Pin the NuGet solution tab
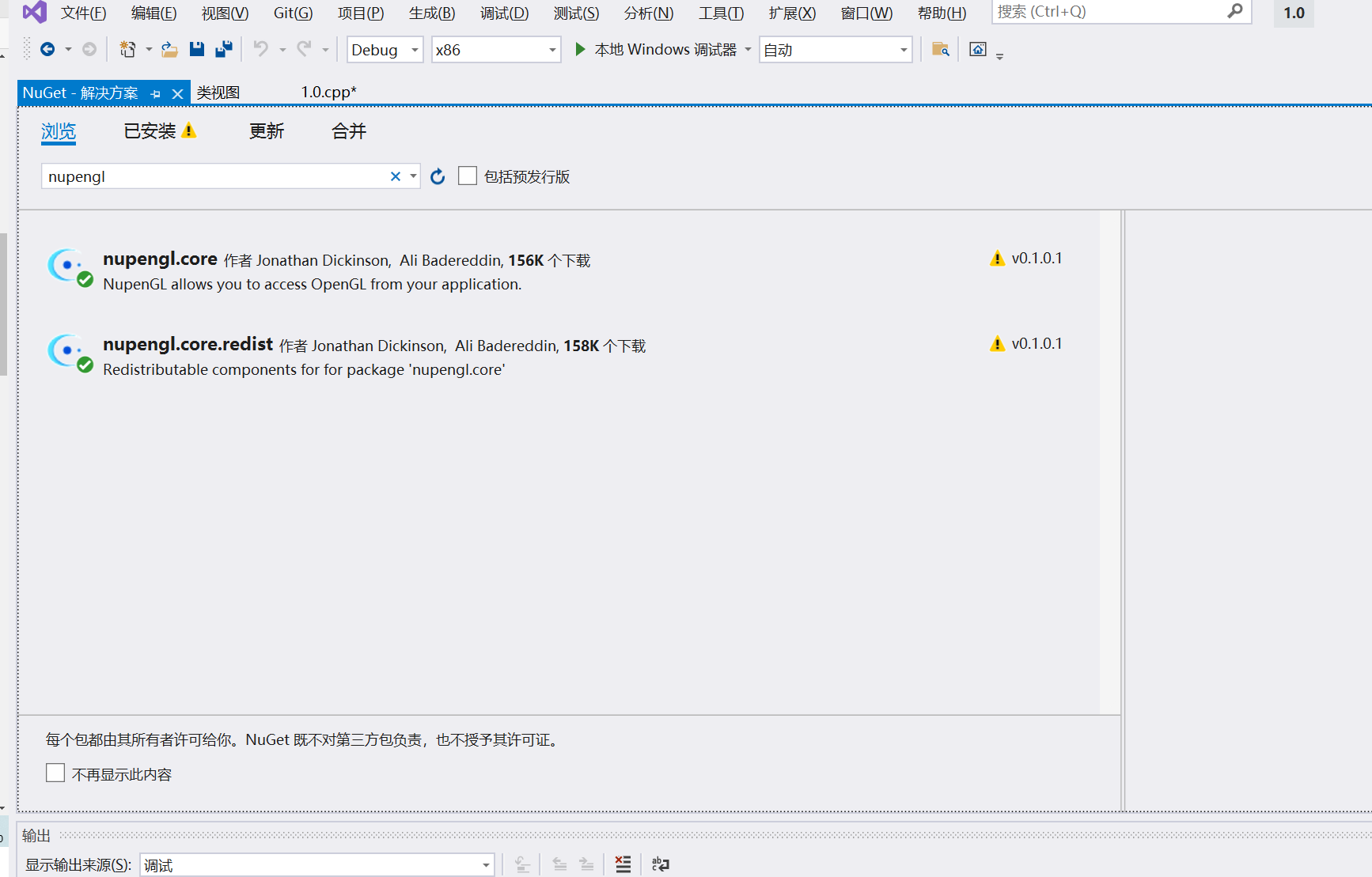 coord(156,94)
